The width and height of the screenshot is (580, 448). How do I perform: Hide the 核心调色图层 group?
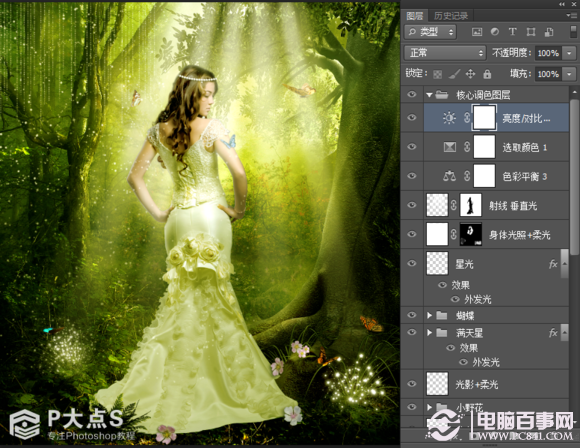coord(412,95)
